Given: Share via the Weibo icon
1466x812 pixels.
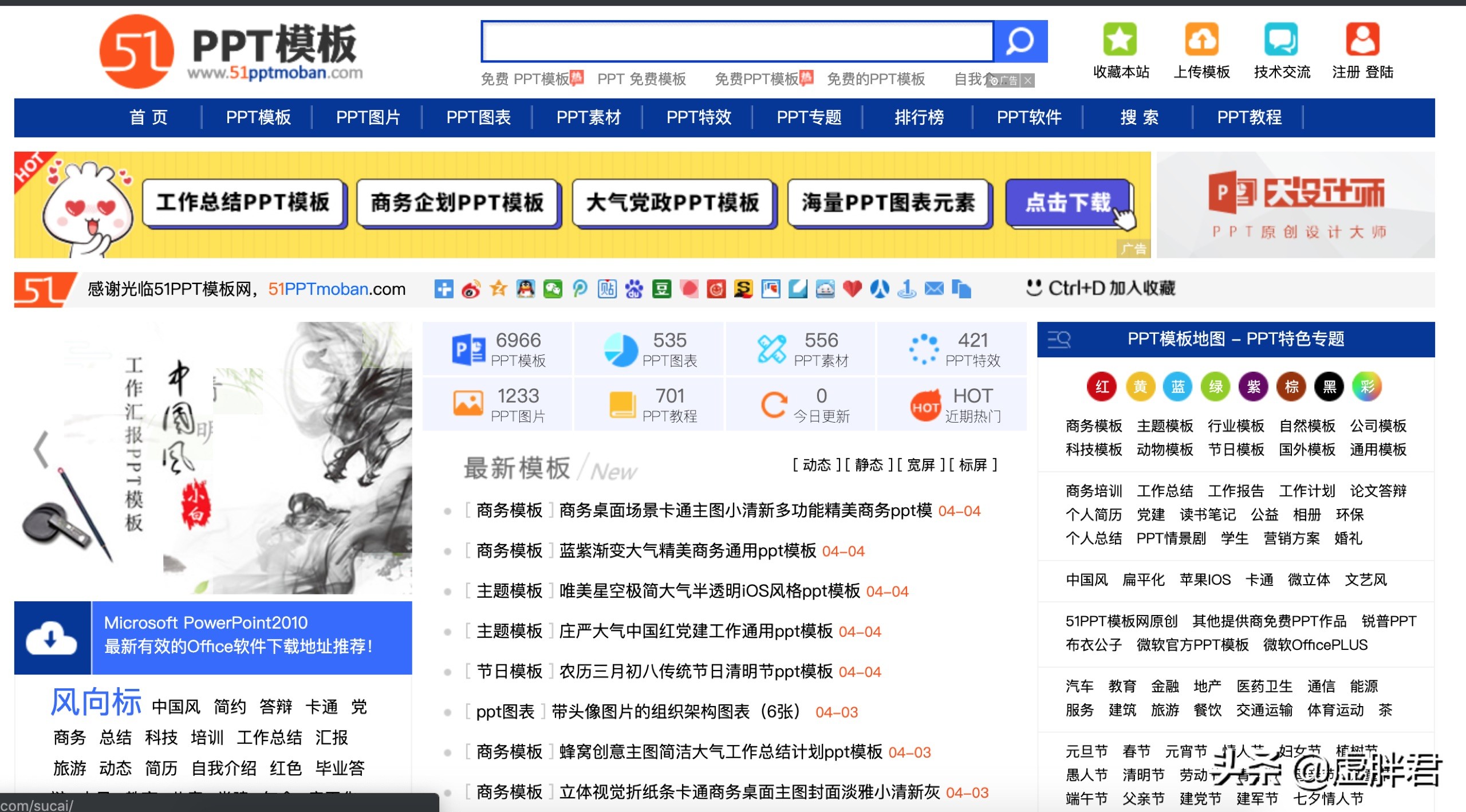Looking at the screenshot, I should click(471, 289).
